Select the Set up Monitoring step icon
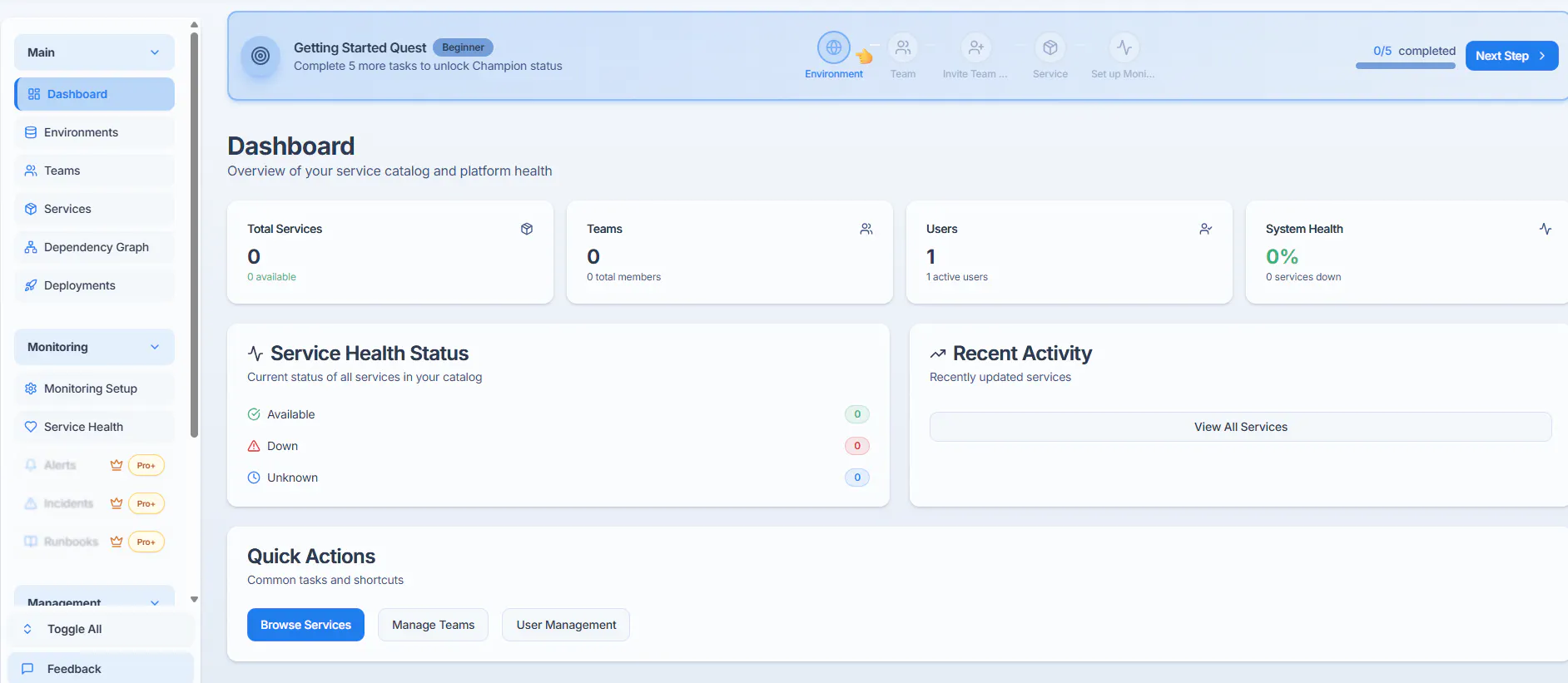Screen dimensions: 1568x683 coord(1124,47)
